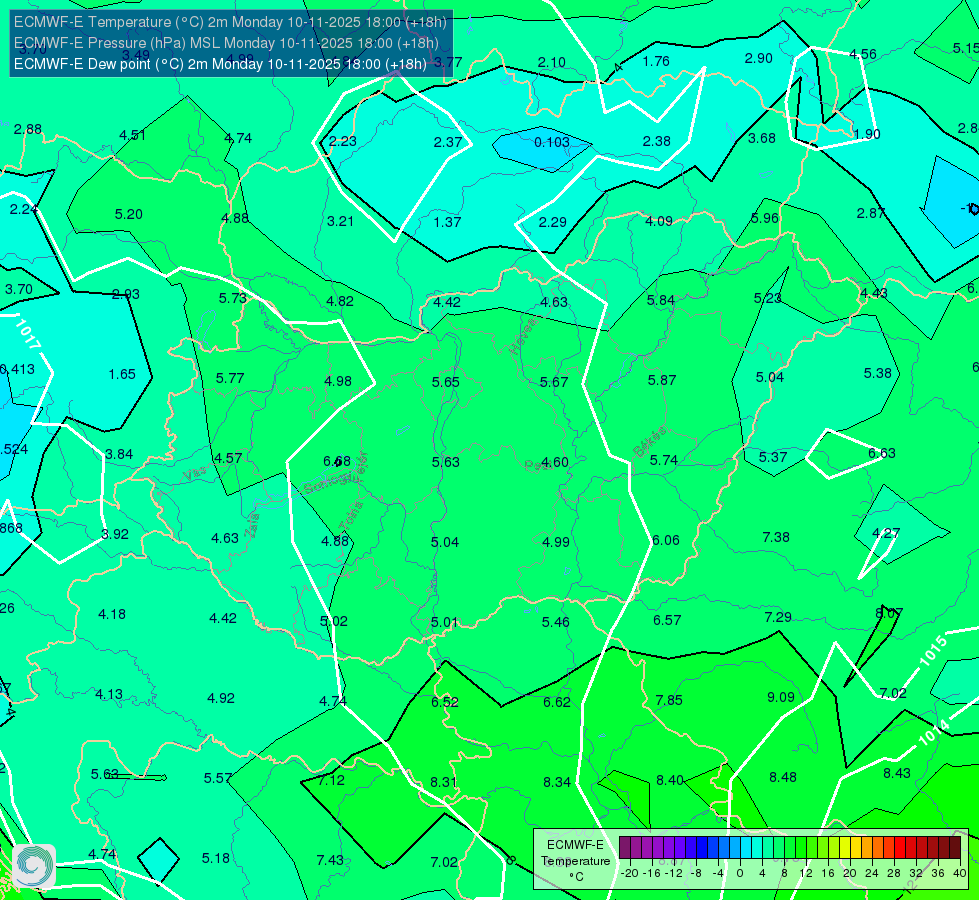The height and width of the screenshot is (900, 979).
Task: Click the Heves county label
Action: [523, 336]
